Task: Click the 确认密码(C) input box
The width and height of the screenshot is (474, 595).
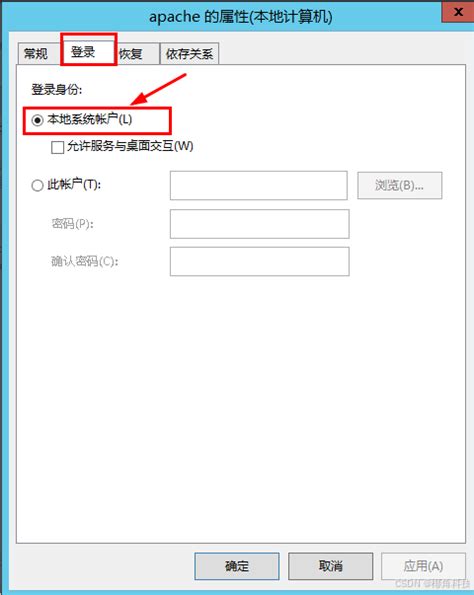Action: pyautogui.click(x=260, y=261)
